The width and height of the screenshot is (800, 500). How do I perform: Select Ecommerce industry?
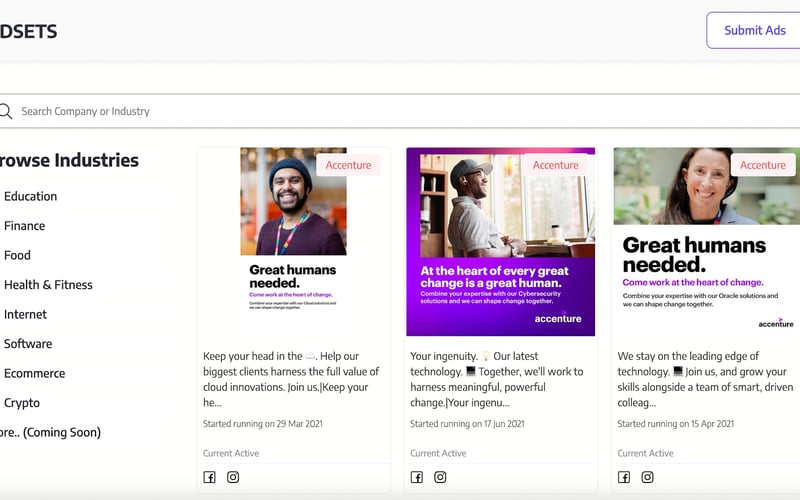click(x=35, y=374)
